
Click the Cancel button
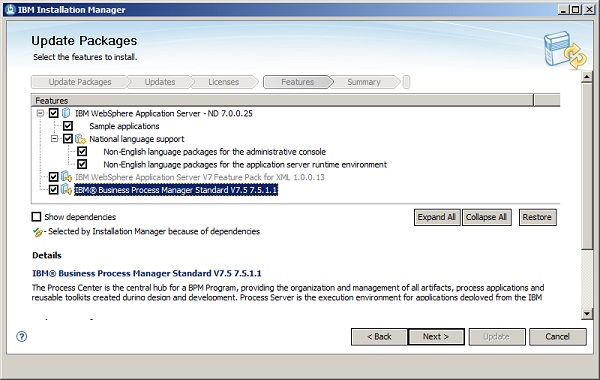(x=558, y=337)
